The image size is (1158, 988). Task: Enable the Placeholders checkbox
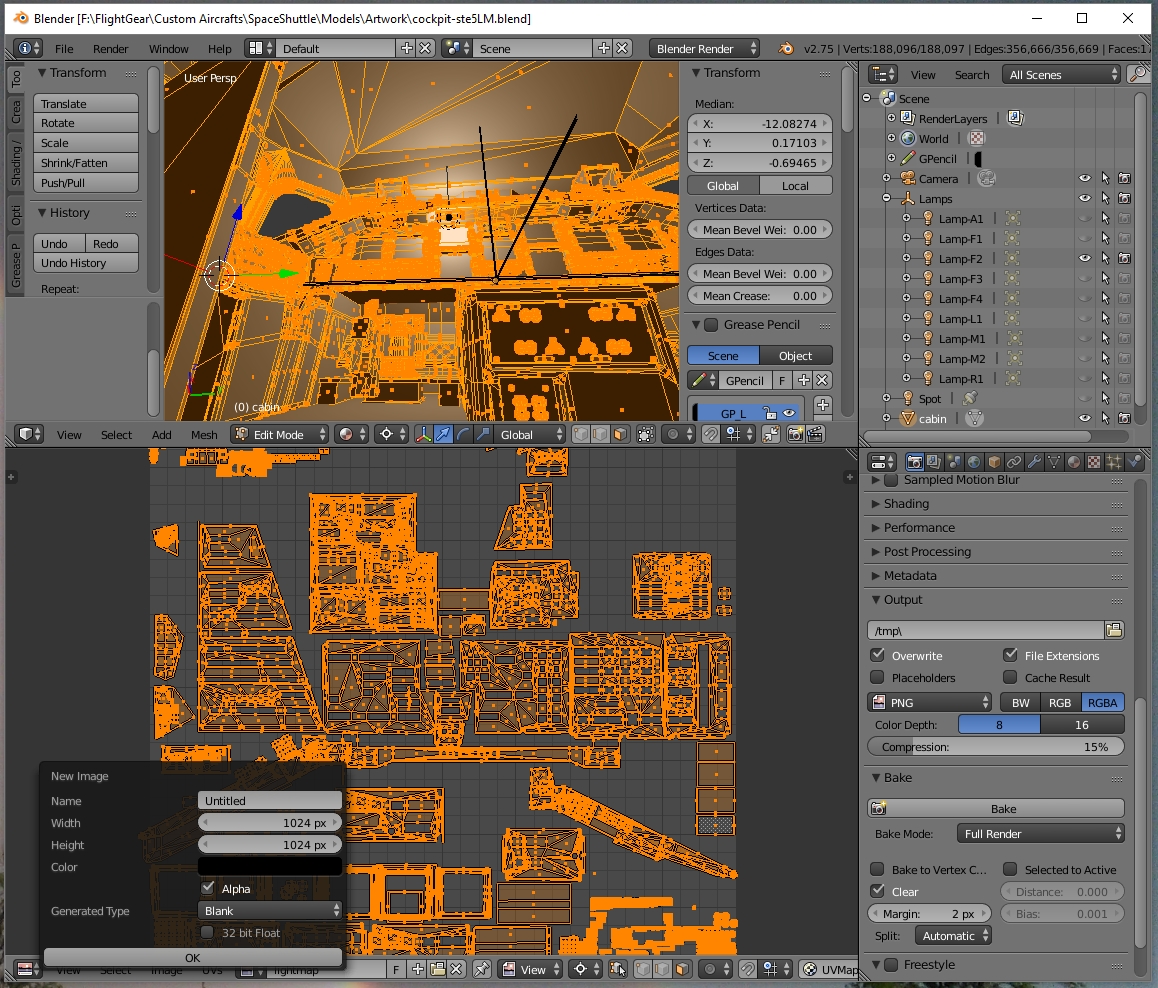coord(877,677)
